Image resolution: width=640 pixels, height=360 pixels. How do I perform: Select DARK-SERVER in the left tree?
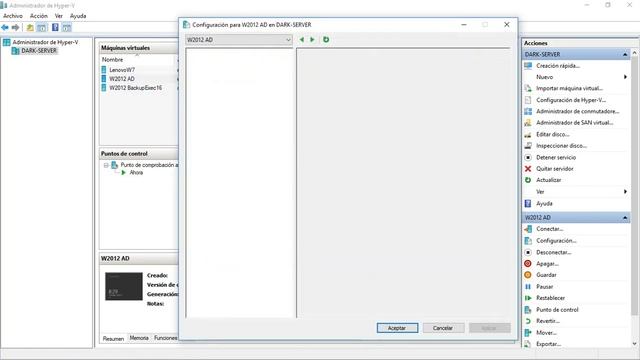click(39, 51)
